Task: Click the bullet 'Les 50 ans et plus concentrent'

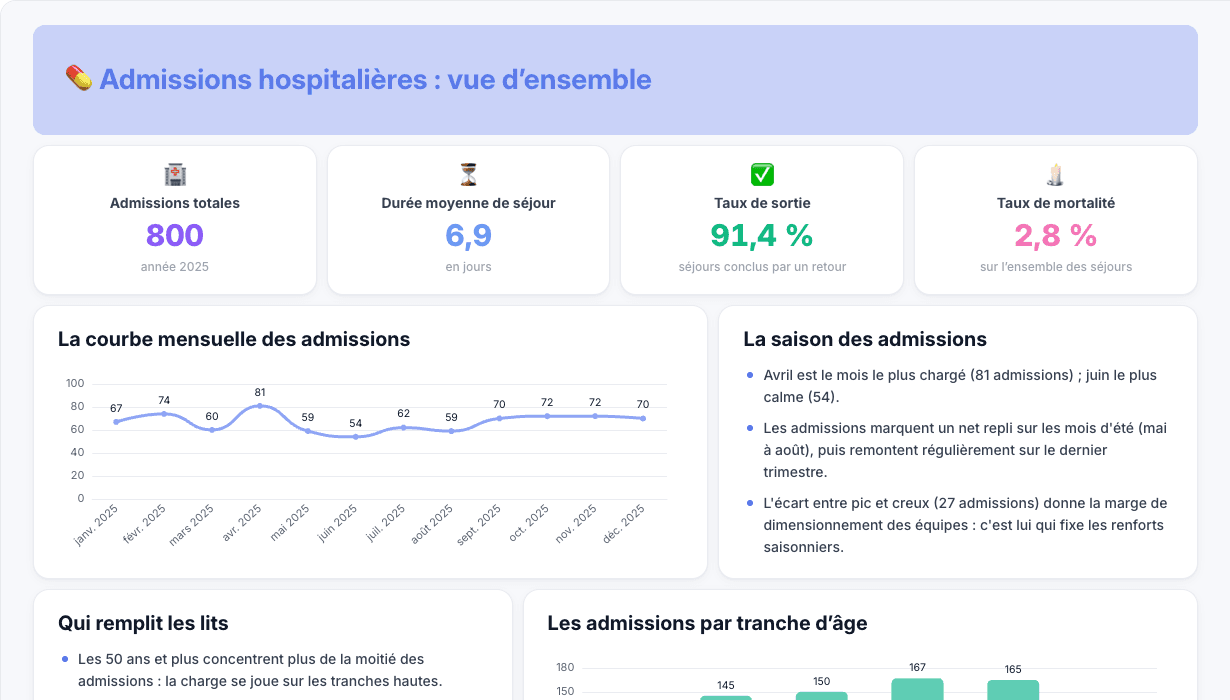Action: coord(260,670)
